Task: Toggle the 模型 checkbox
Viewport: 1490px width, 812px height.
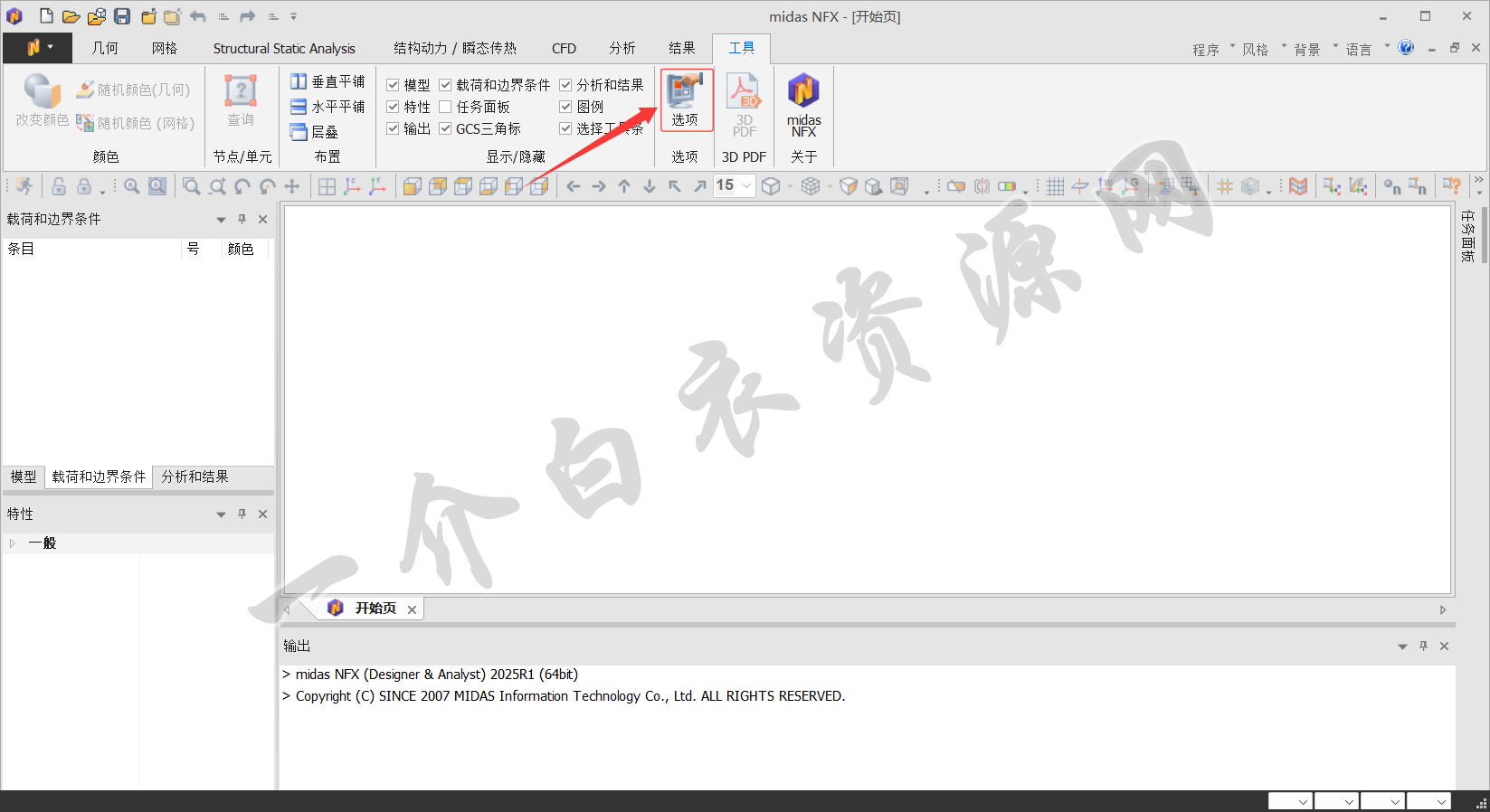Action: (393, 85)
